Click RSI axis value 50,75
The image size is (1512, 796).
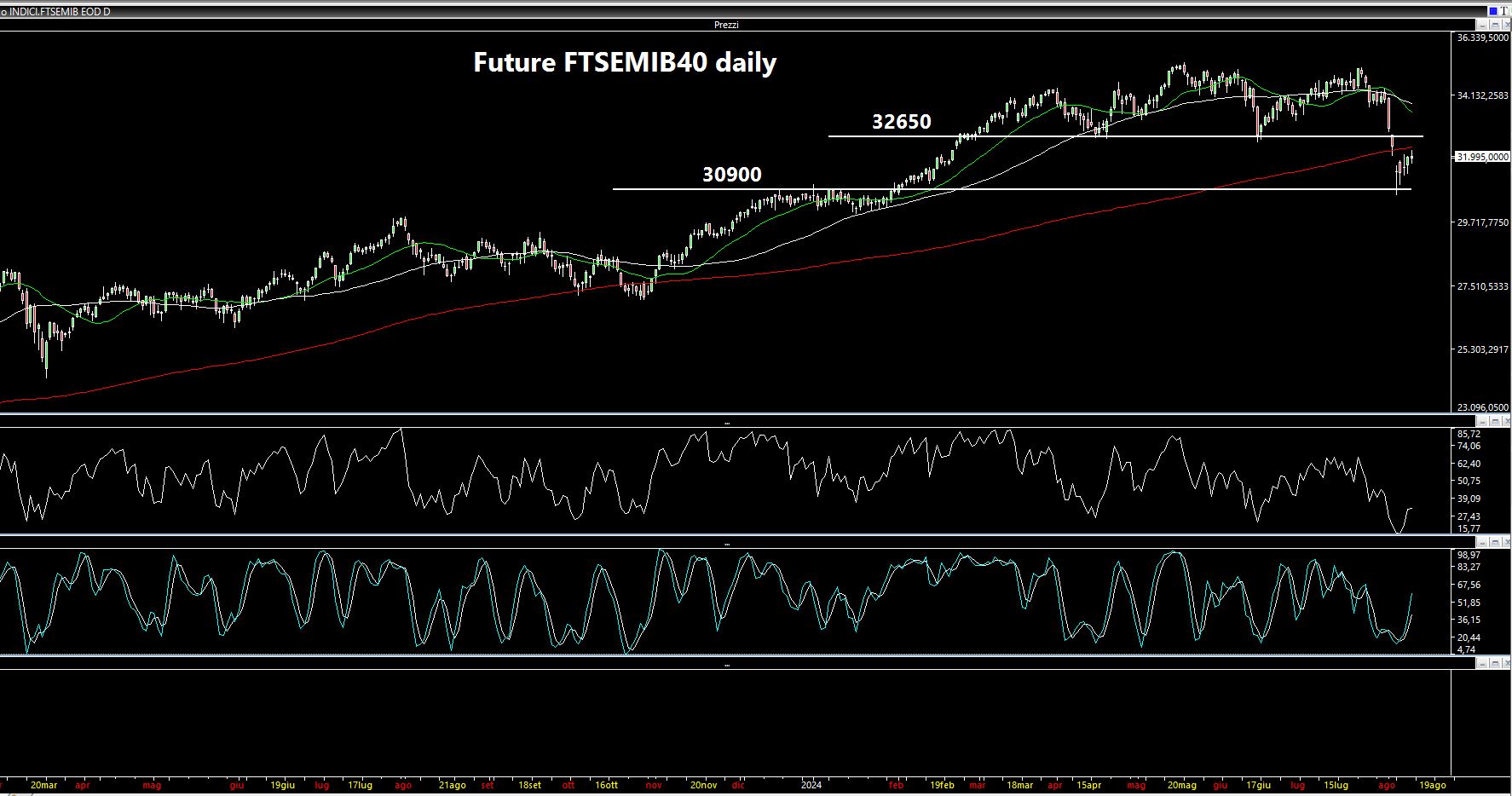click(1469, 482)
